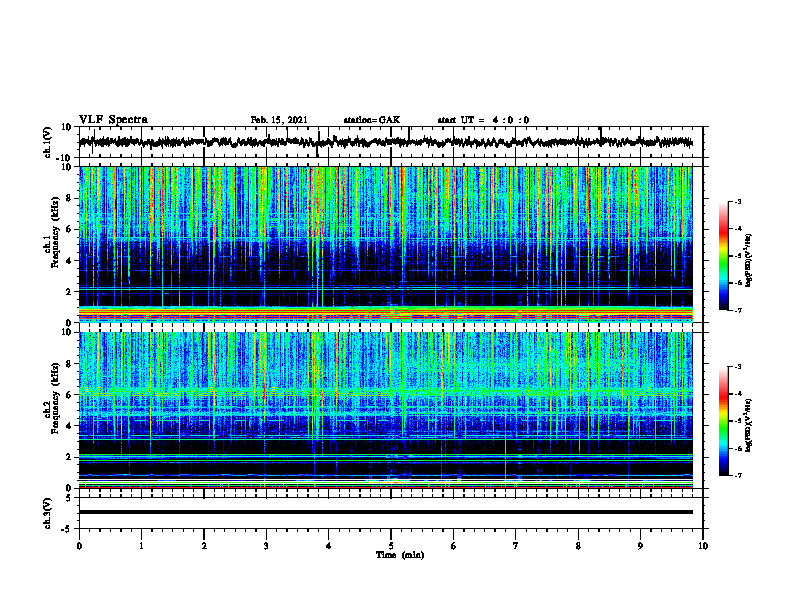Click the "VLF Spectra" plot title
The height and width of the screenshot is (612, 792).
tap(113, 120)
